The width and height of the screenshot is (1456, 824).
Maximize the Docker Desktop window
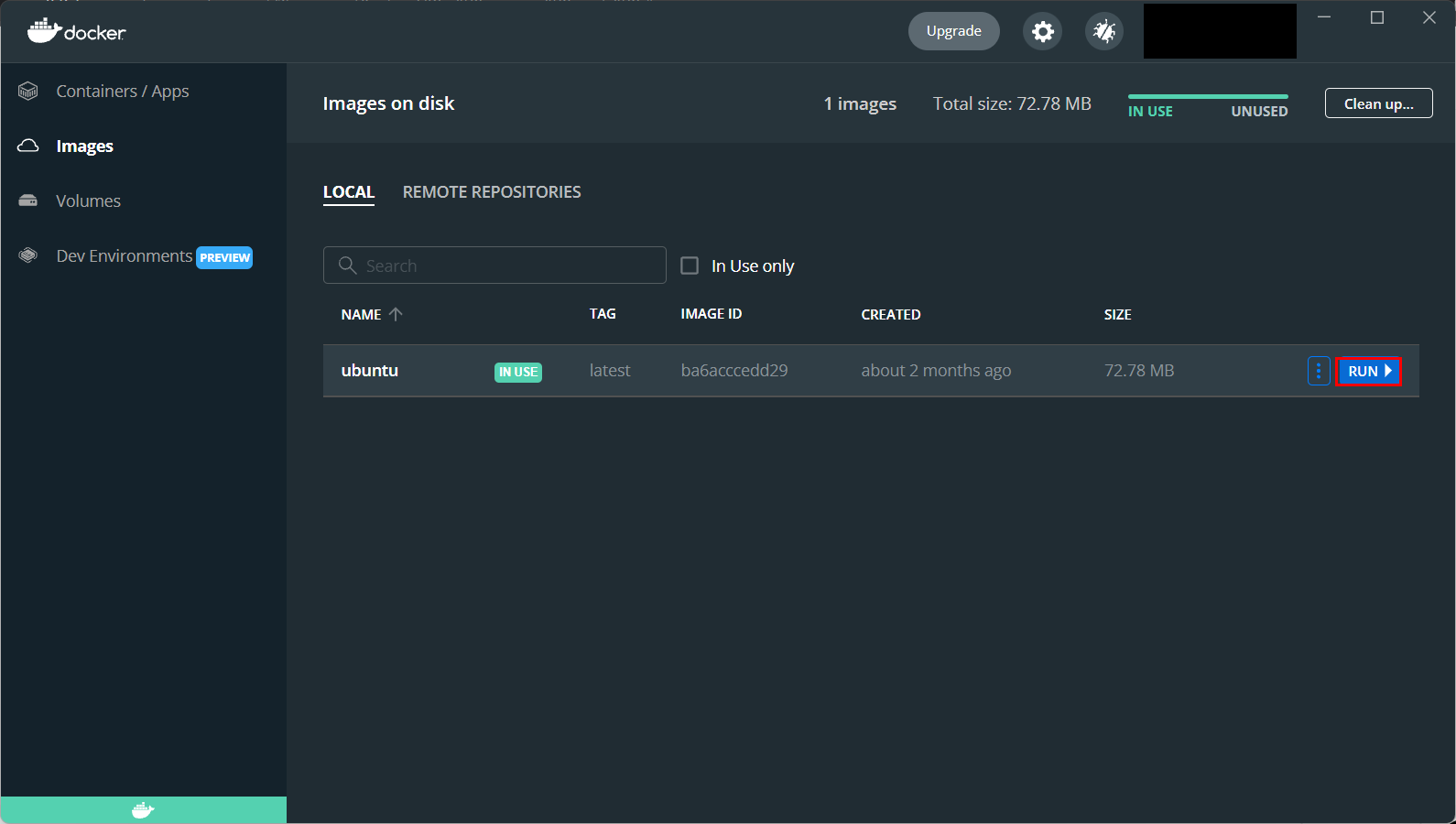point(1376,17)
